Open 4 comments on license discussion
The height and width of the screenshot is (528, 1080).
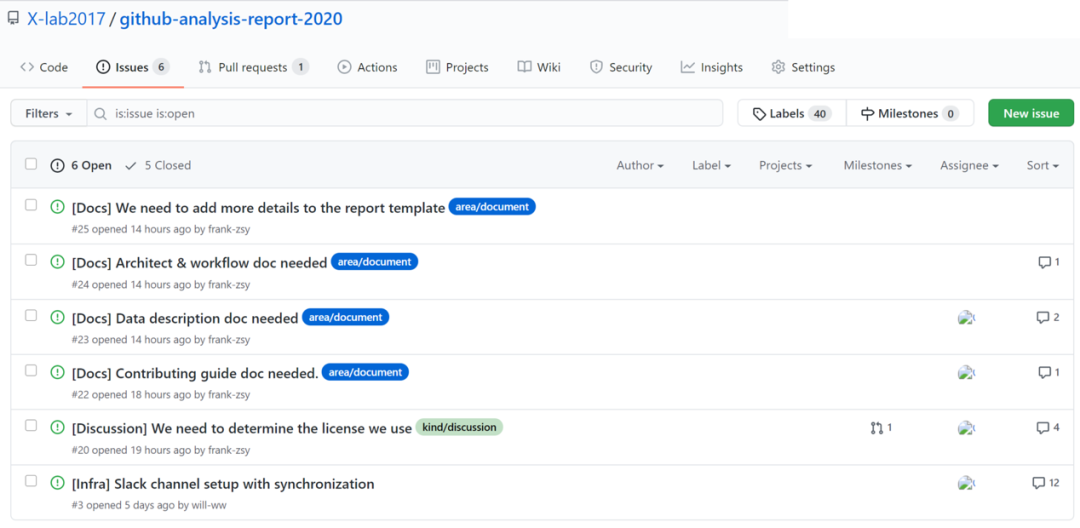(1048, 427)
